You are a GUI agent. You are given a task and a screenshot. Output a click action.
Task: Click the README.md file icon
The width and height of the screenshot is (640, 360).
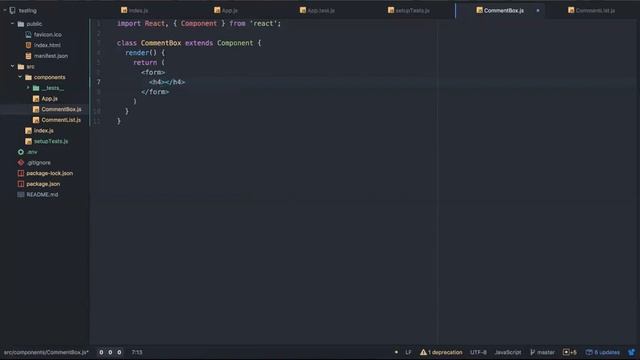pyautogui.click(x=21, y=195)
